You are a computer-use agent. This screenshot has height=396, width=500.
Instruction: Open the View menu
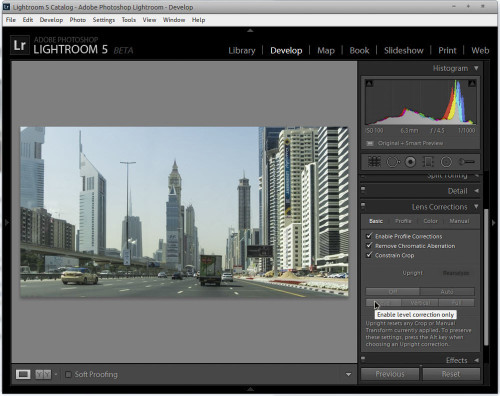tap(149, 20)
